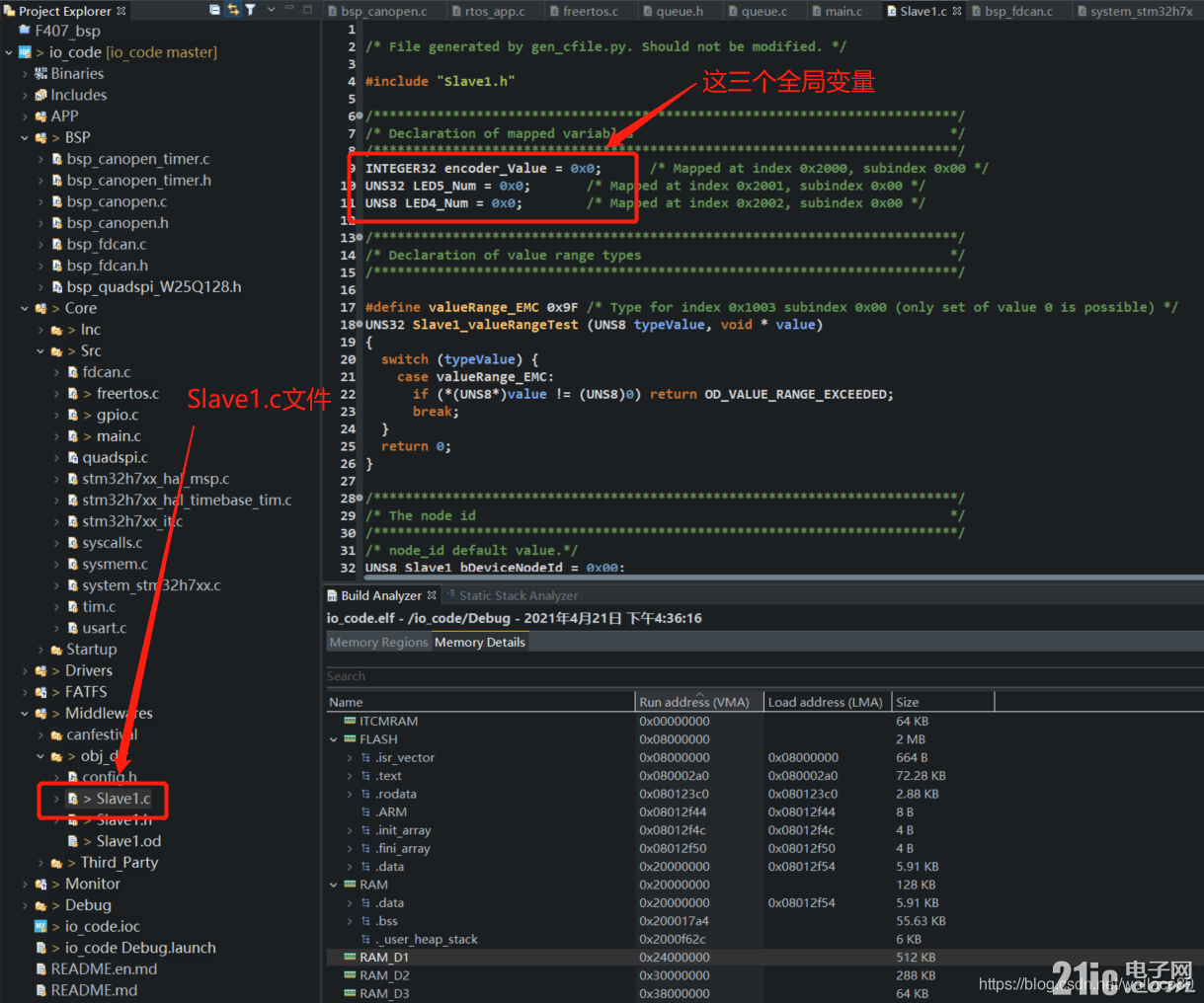Screen dimensions: 1204x1003
Task: Select freertos.c in the Src folder
Action: pos(127,393)
